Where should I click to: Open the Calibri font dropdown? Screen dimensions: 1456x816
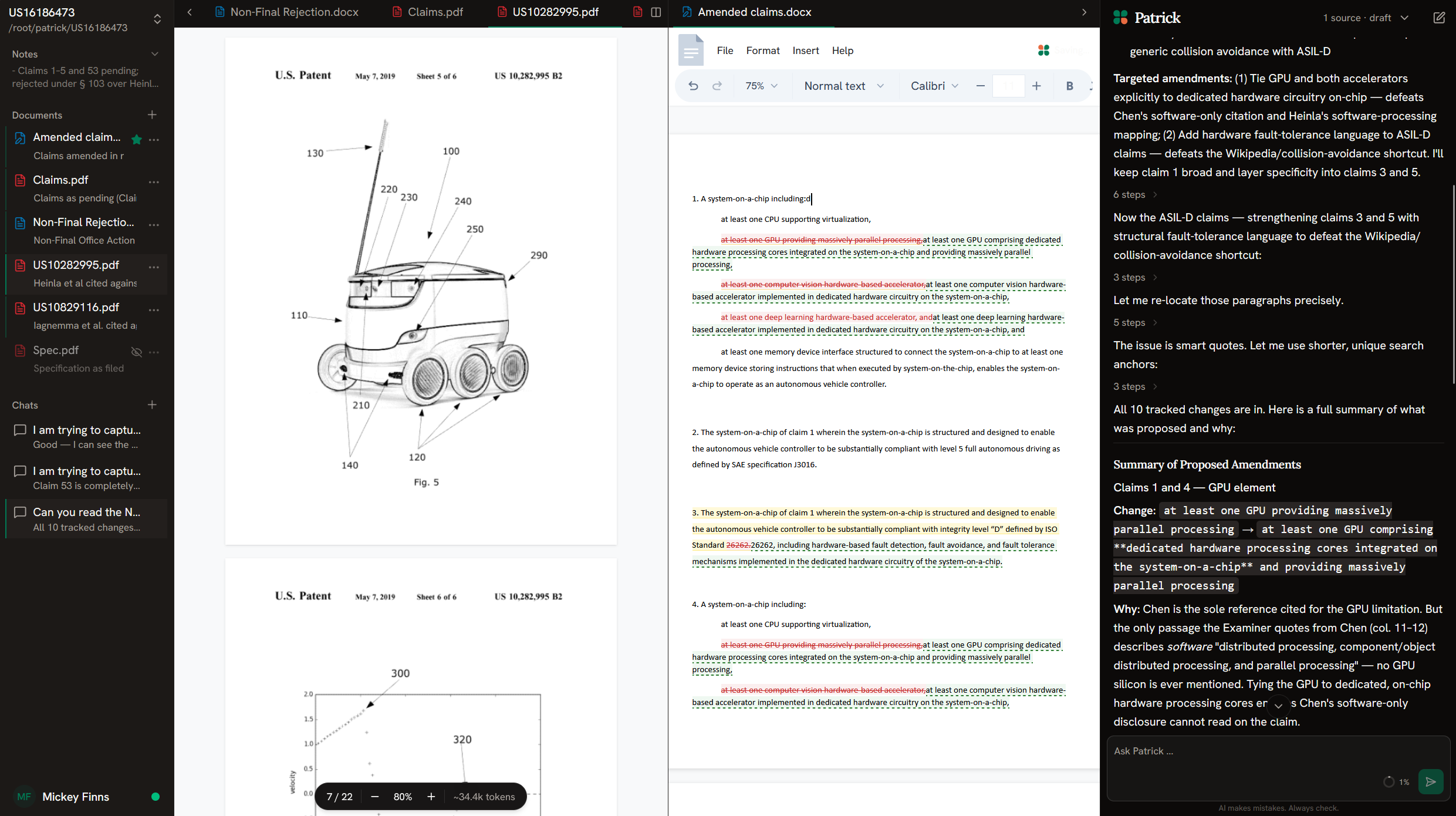[x=934, y=86]
